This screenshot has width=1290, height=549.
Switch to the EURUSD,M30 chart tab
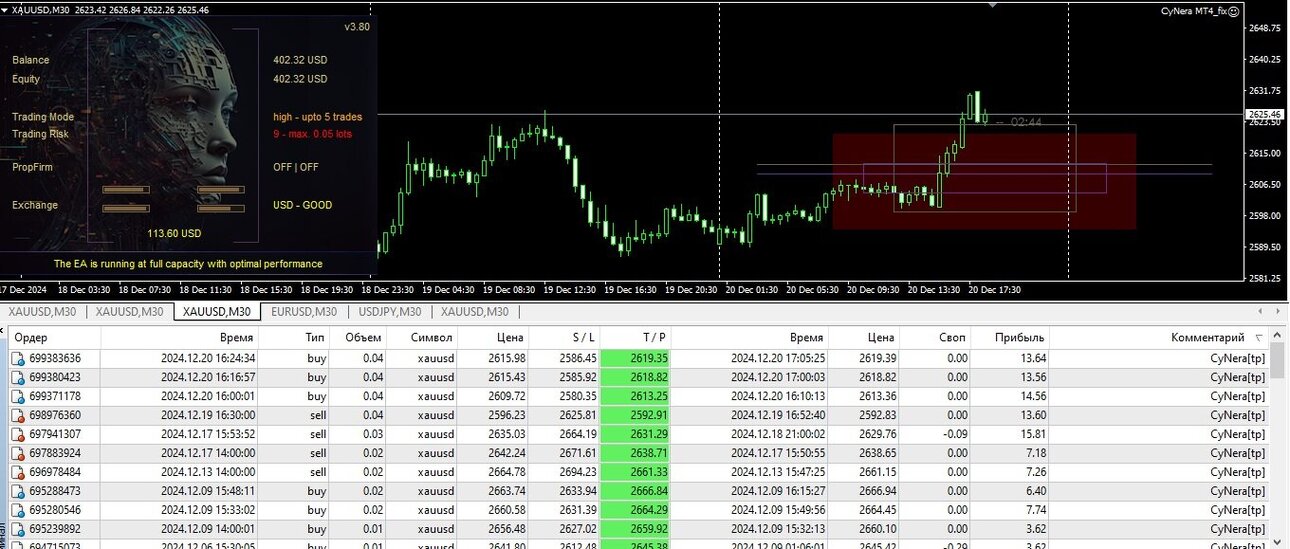tap(304, 311)
